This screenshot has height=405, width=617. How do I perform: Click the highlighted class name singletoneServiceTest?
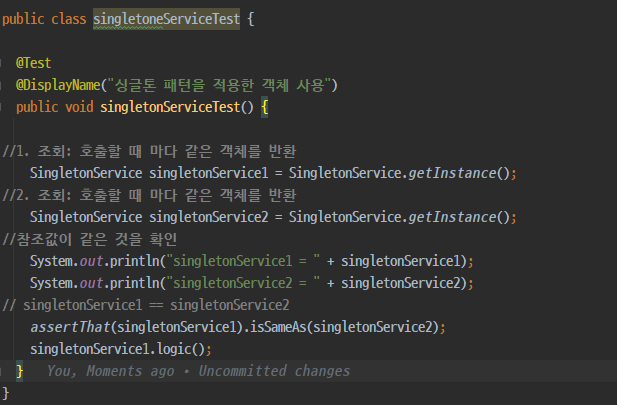tap(166, 19)
